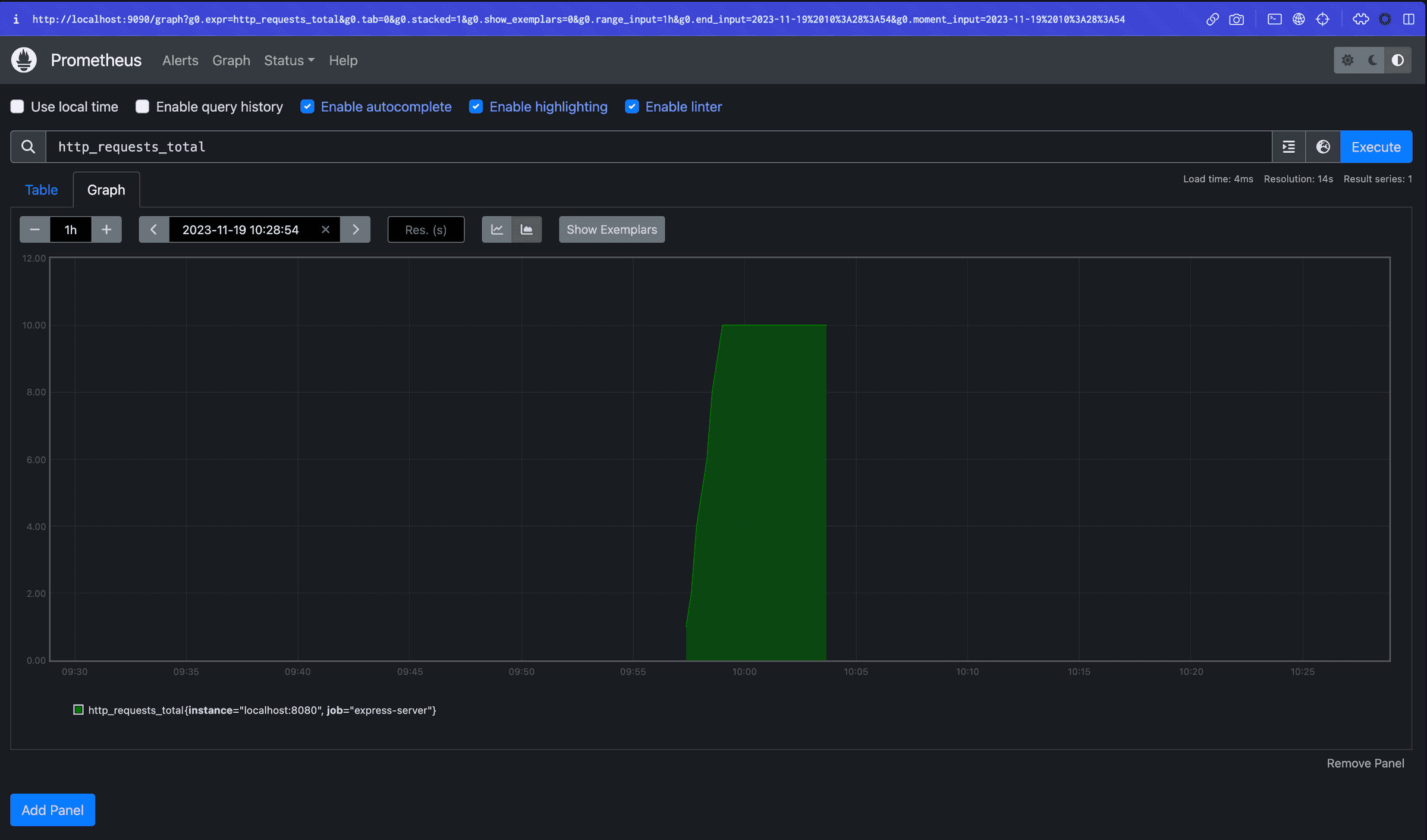1427x840 pixels.
Task: Open the Status dropdown menu
Action: tap(289, 60)
